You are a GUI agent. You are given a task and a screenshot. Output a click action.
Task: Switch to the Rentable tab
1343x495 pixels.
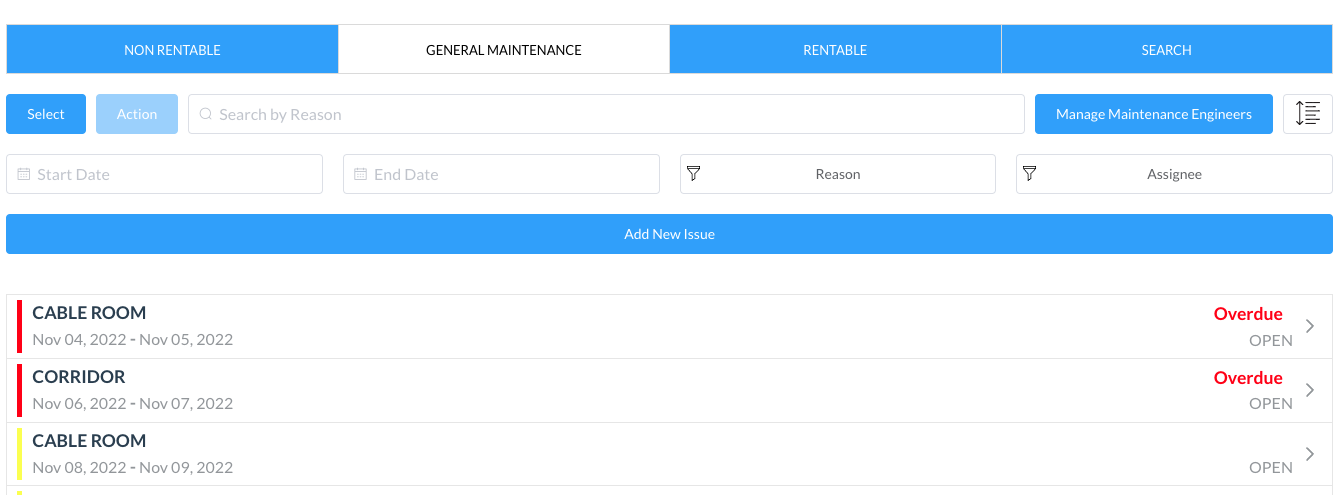point(835,50)
